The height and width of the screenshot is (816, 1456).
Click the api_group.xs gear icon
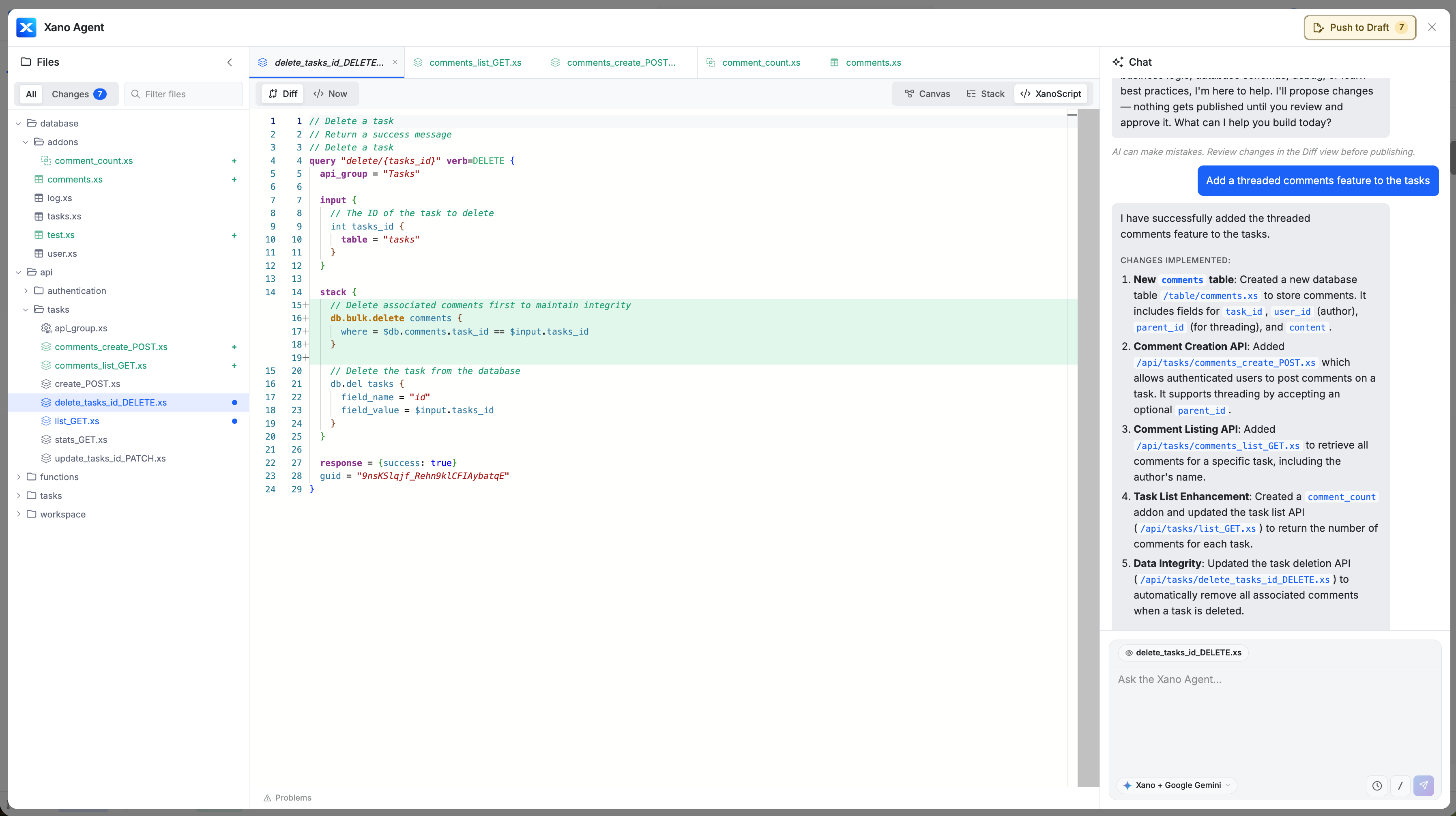pos(46,329)
